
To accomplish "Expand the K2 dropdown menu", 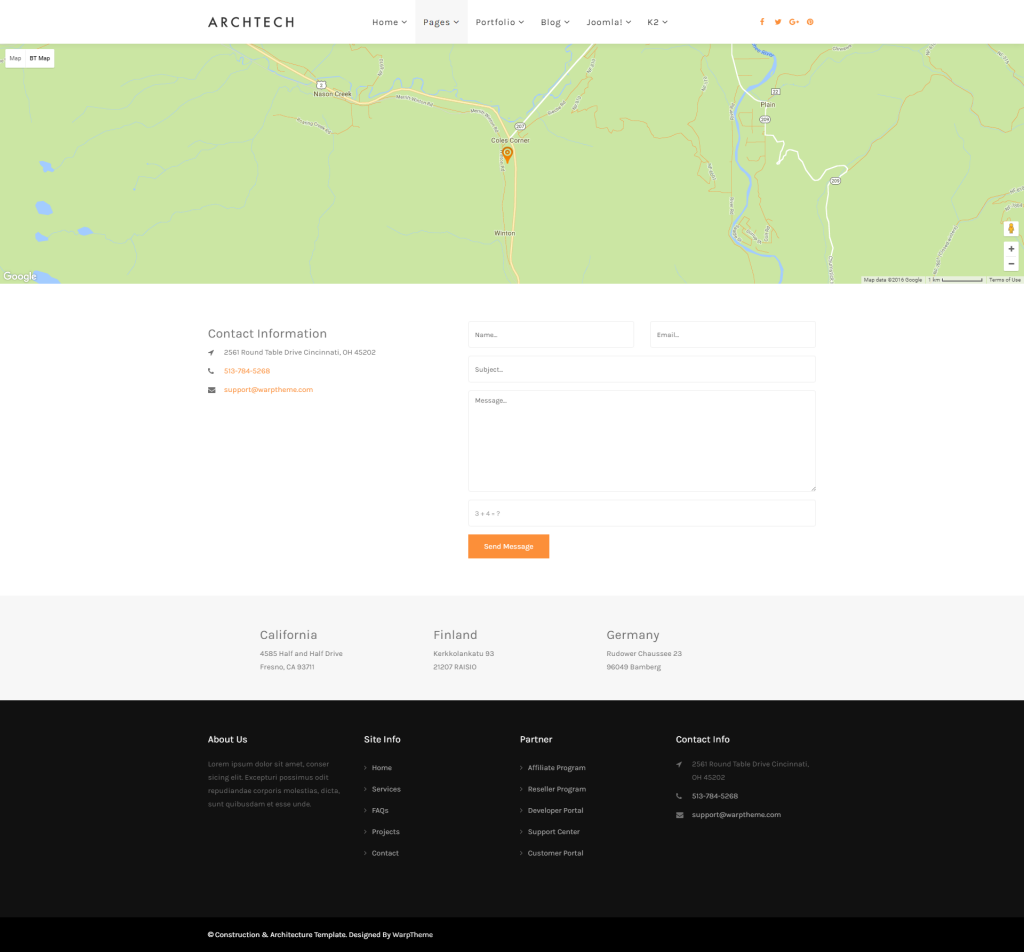I will [x=657, y=21].
